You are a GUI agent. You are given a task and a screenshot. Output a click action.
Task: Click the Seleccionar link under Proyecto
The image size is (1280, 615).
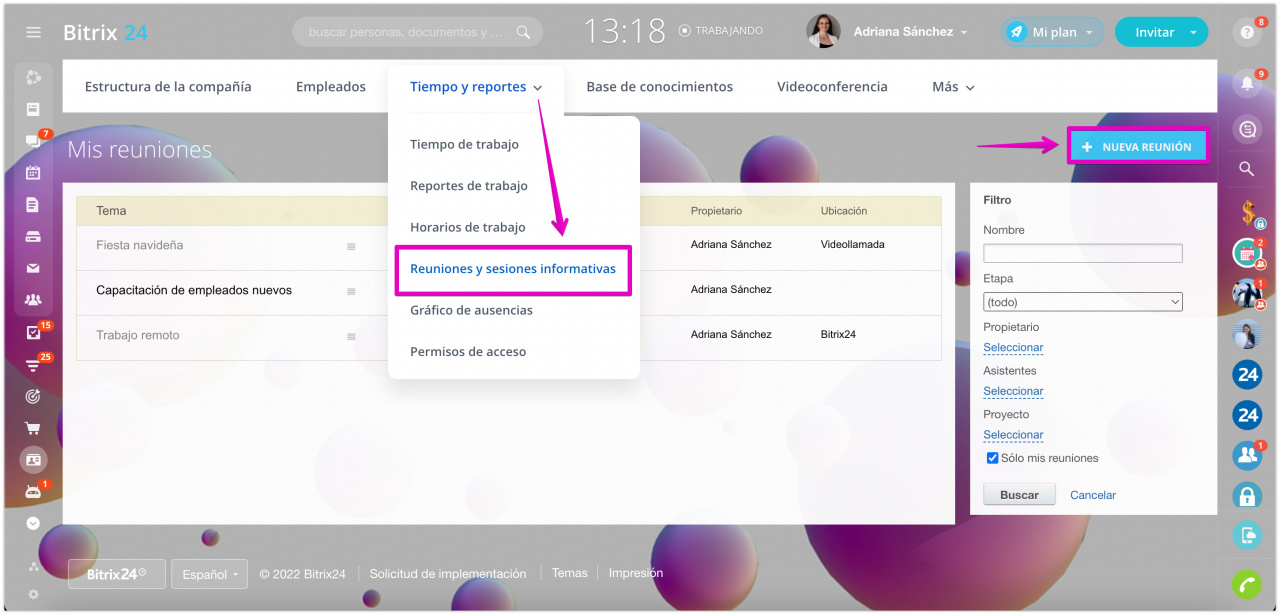tap(1013, 435)
